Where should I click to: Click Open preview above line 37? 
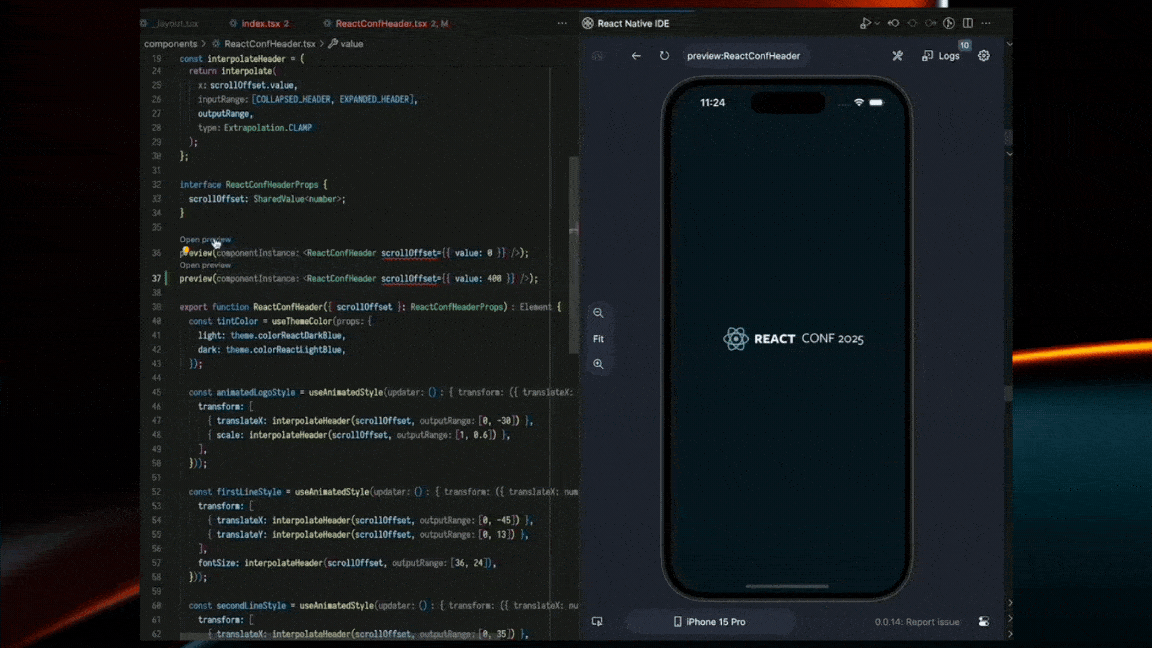point(205,265)
